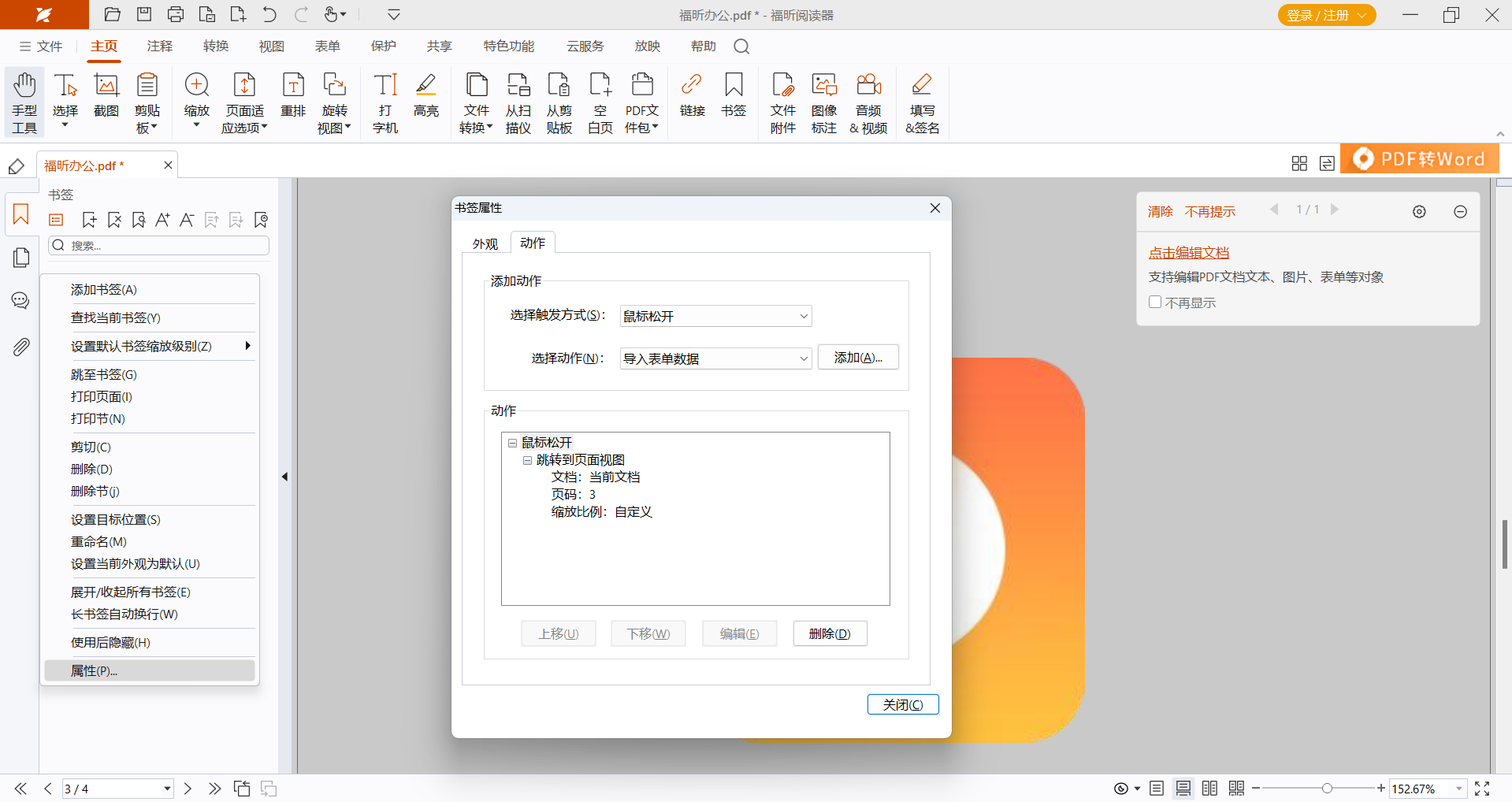The height and width of the screenshot is (802, 1512).
Task: Open the Fill & Sign (填写&签名) tool
Action: (922, 102)
